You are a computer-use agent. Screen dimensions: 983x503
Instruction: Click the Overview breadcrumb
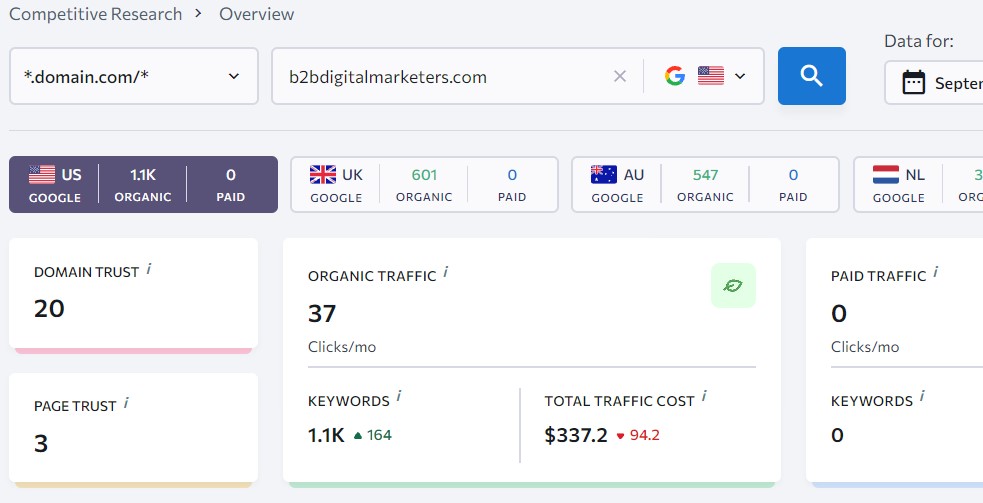point(256,14)
